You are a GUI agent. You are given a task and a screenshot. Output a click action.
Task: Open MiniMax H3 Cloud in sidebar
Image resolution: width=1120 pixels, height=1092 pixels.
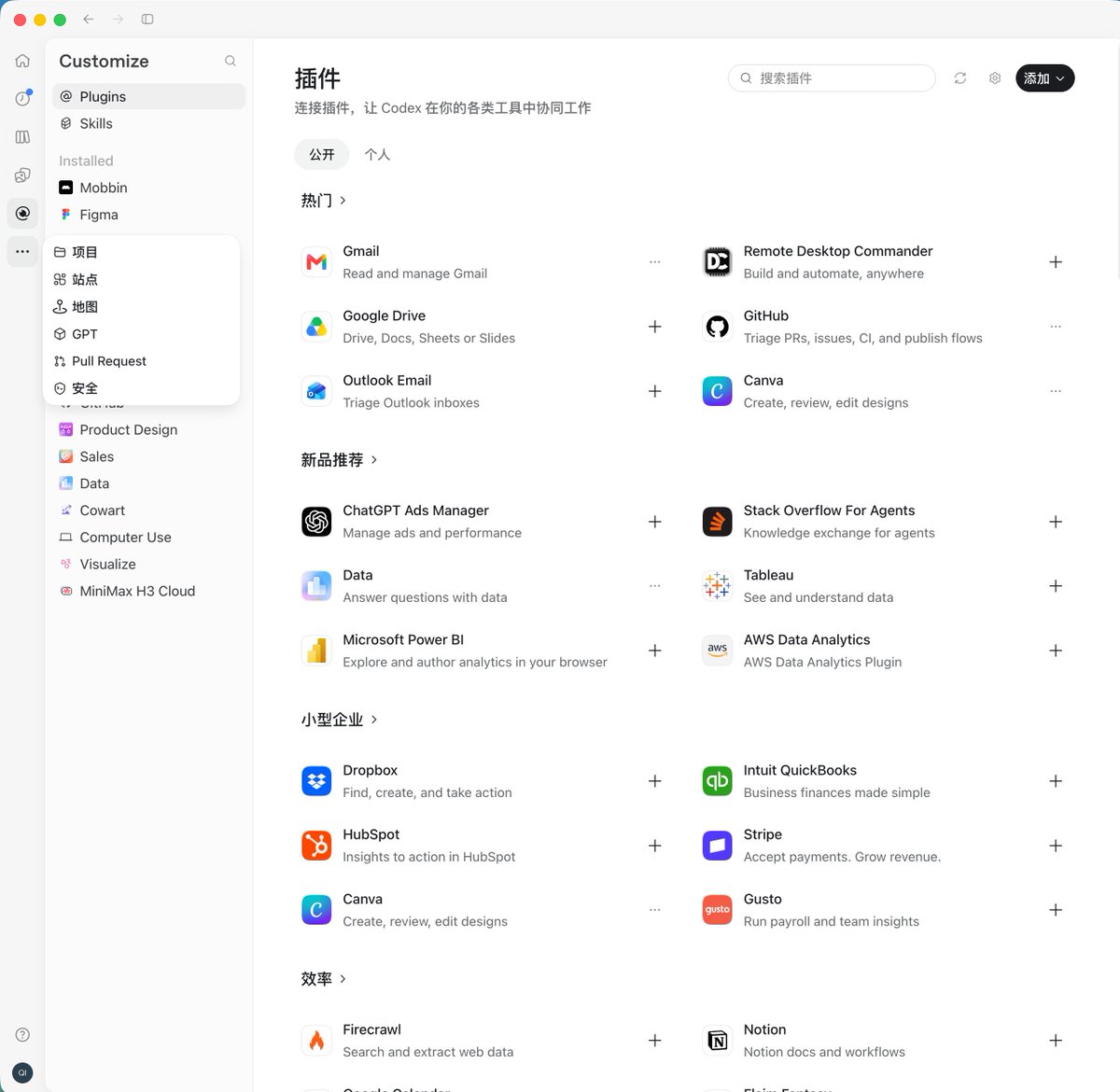click(x=148, y=591)
